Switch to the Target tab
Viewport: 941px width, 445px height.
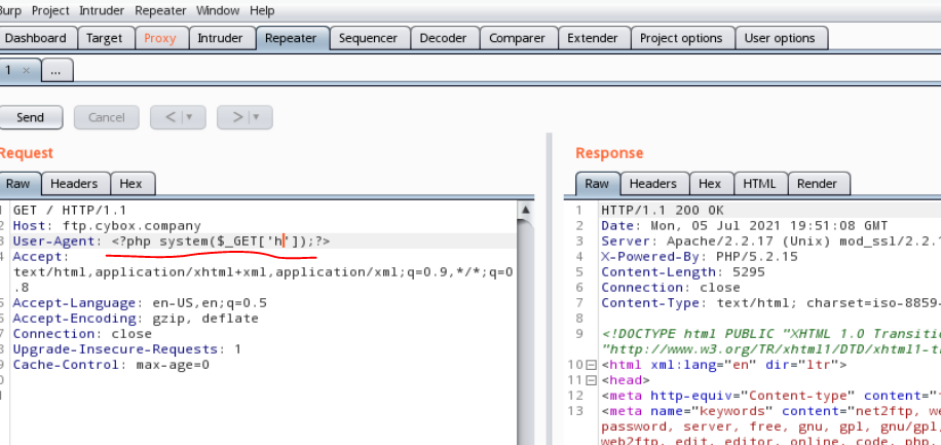click(104, 38)
